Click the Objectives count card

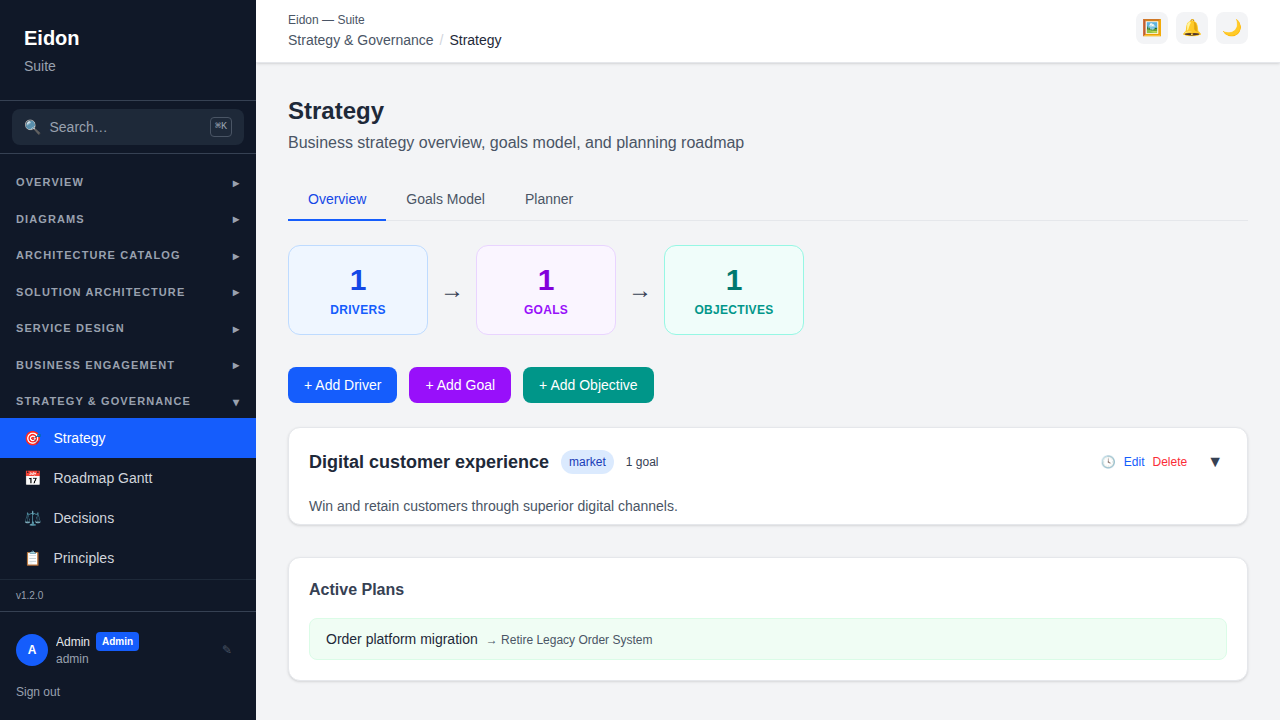(x=734, y=290)
